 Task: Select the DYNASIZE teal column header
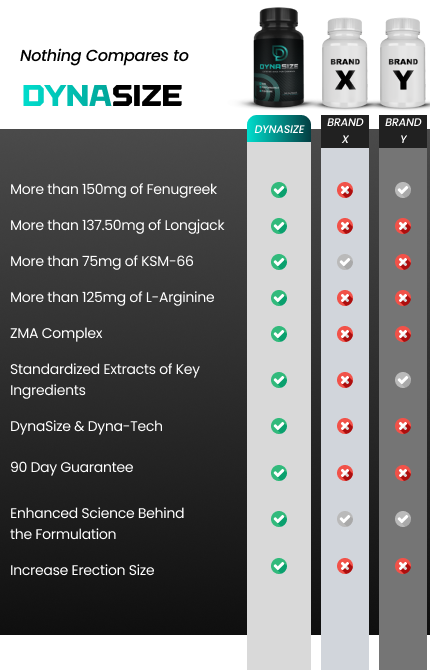(x=279, y=129)
